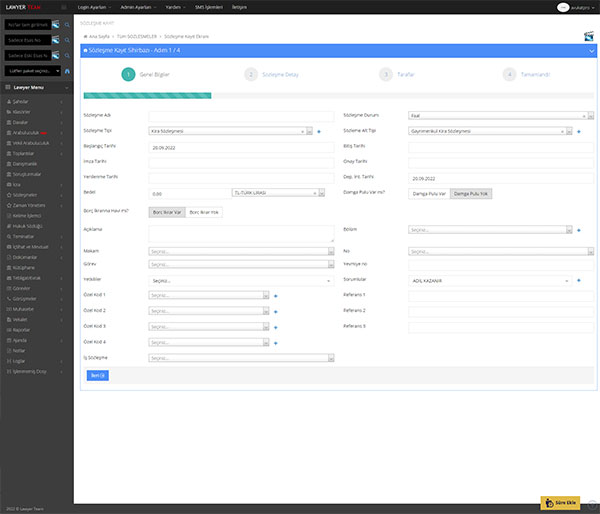This screenshot has height=514, width=600.
Task: Select Damga Pulu Var option
Action: click(x=429, y=194)
